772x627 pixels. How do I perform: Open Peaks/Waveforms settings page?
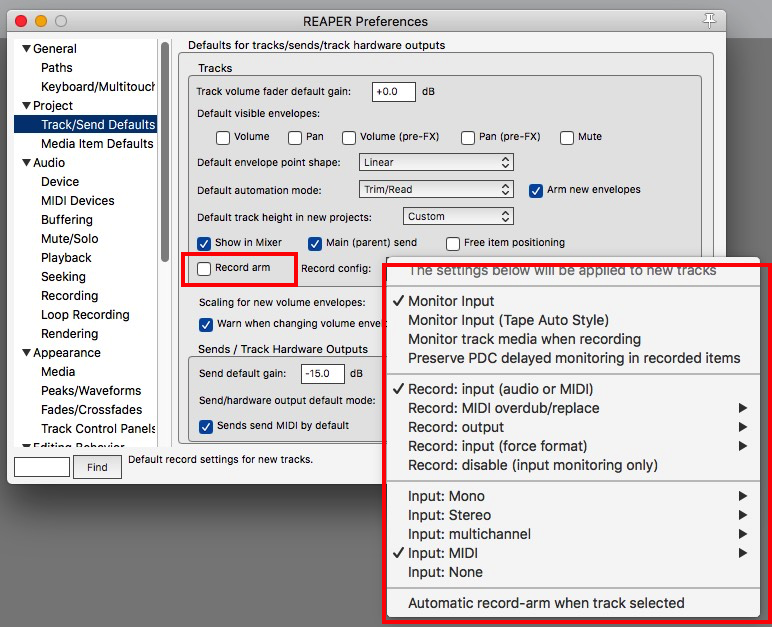[x=91, y=391]
